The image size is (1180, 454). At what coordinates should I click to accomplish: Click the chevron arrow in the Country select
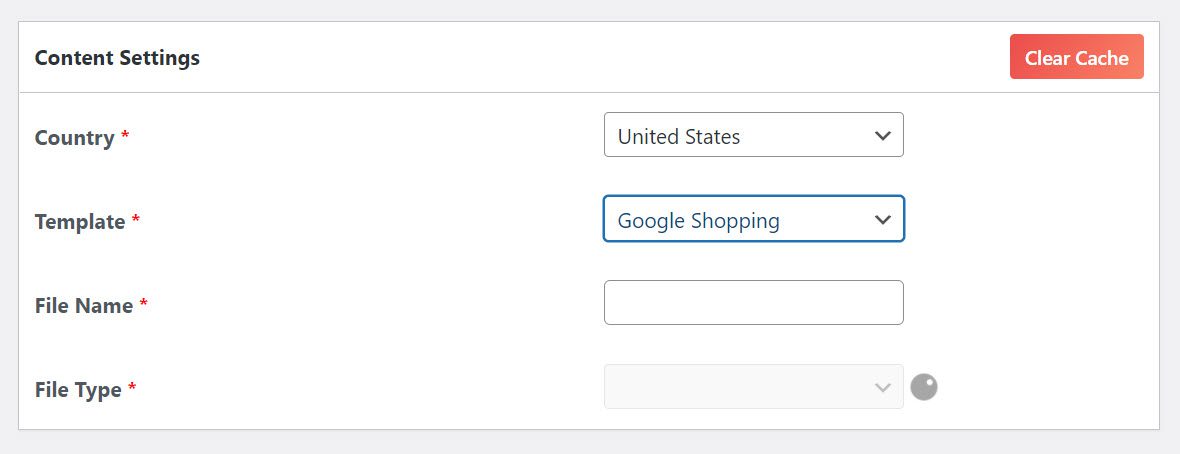[x=883, y=136]
